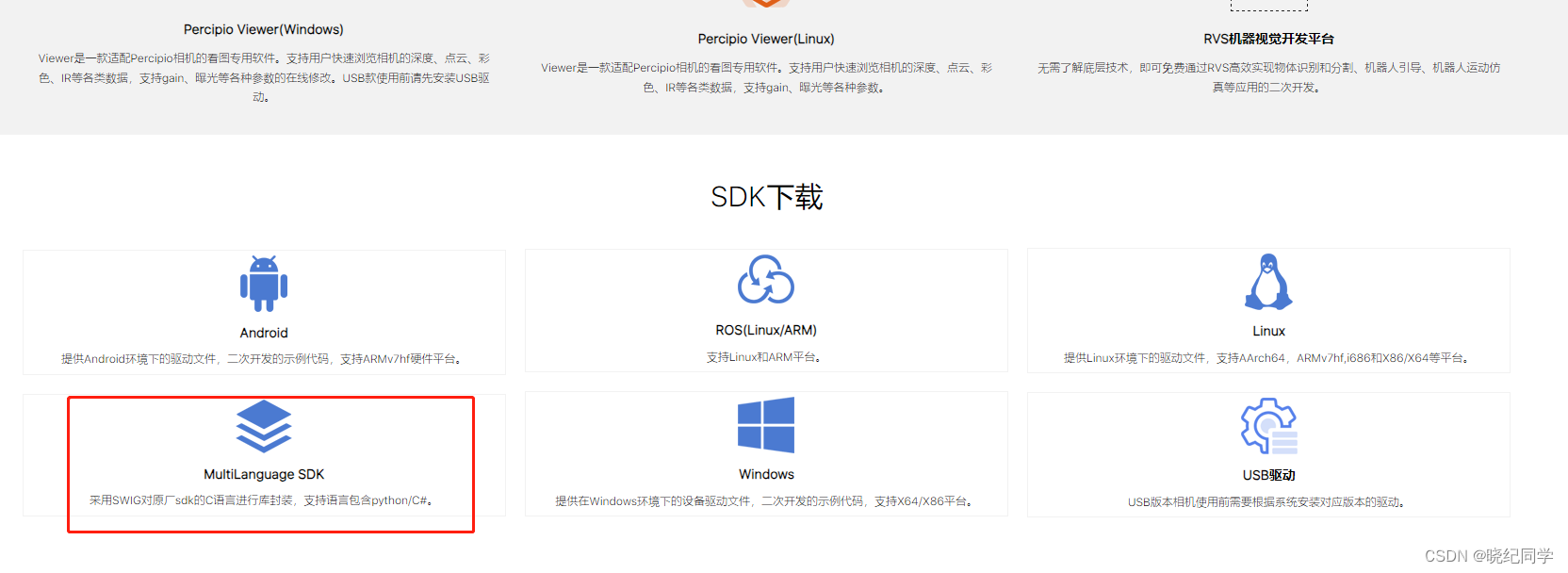Click the USB driver gear icon
This screenshot has height=573, width=1568.
(1269, 426)
